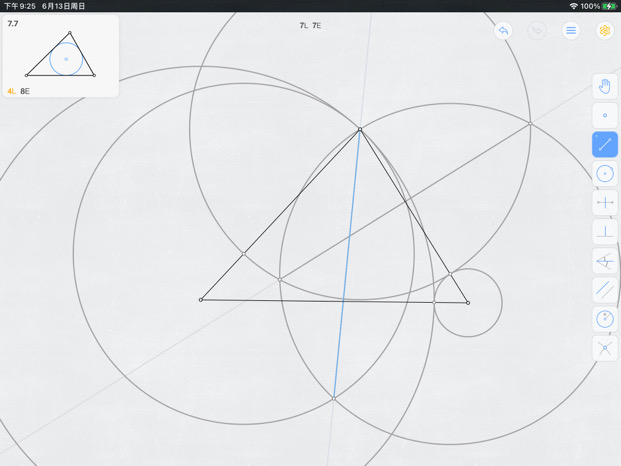Tap the greyed-out redo arrow

click(x=537, y=30)
